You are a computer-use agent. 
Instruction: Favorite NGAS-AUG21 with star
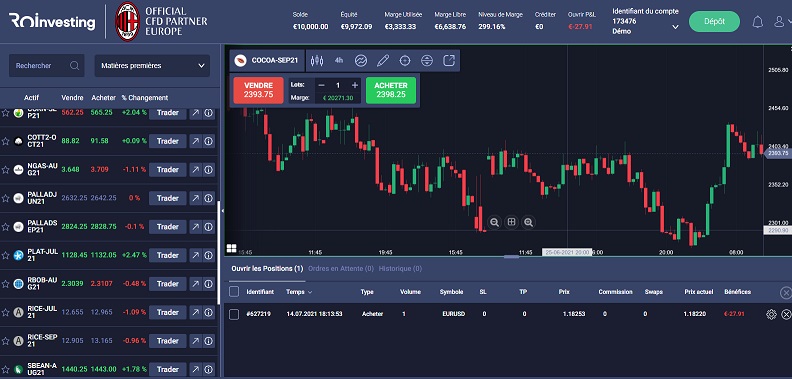click(x=5, y=170)
